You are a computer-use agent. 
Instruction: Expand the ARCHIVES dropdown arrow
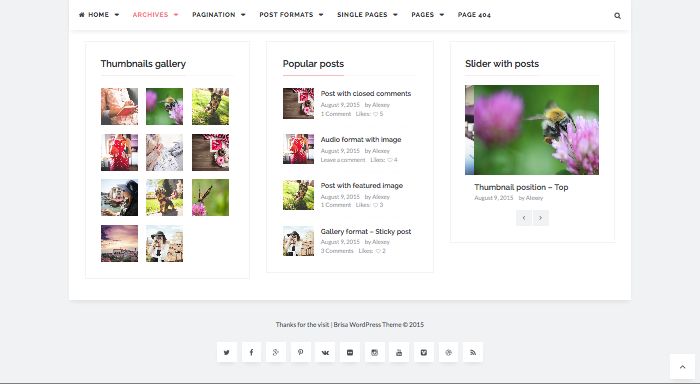tap(176, 15)
